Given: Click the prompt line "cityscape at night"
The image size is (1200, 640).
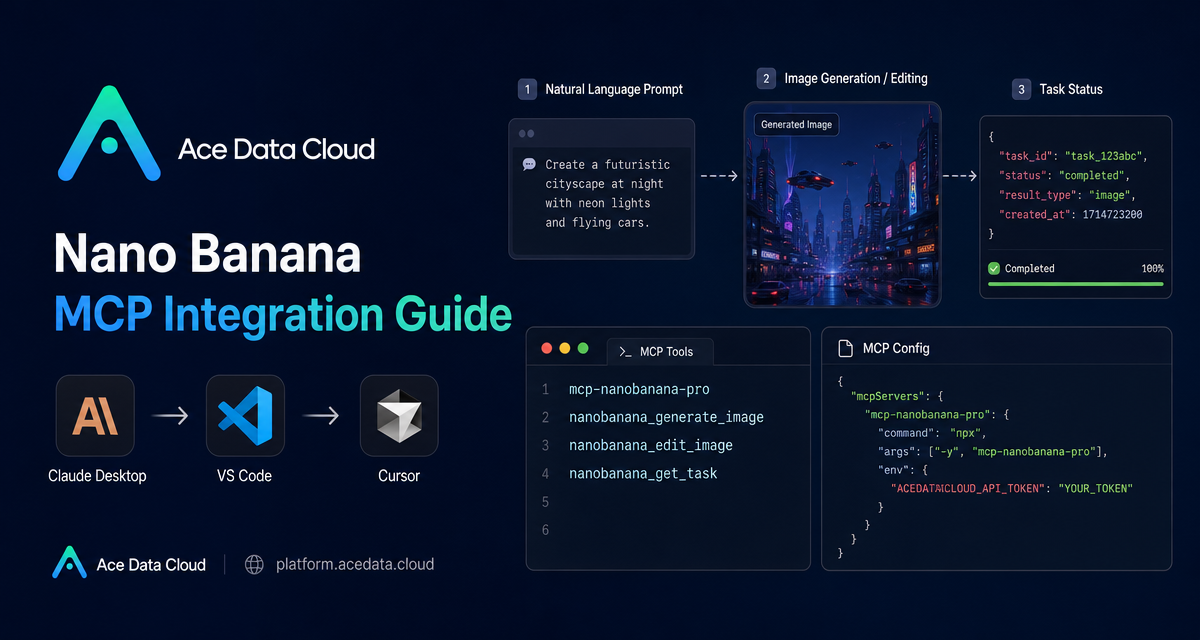Looking at the screenshot, I should (604, 184).
